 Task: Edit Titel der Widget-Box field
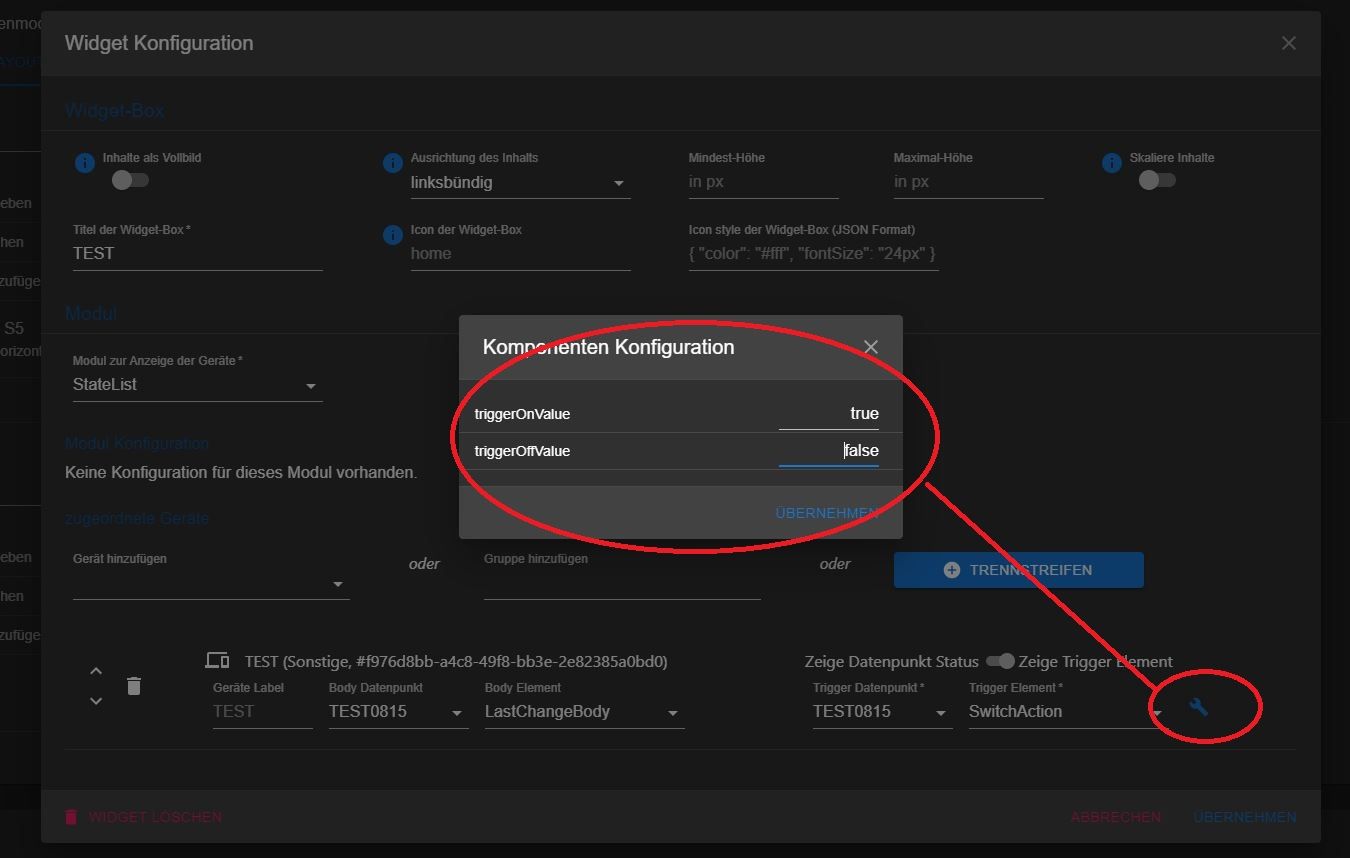point(197,254)
